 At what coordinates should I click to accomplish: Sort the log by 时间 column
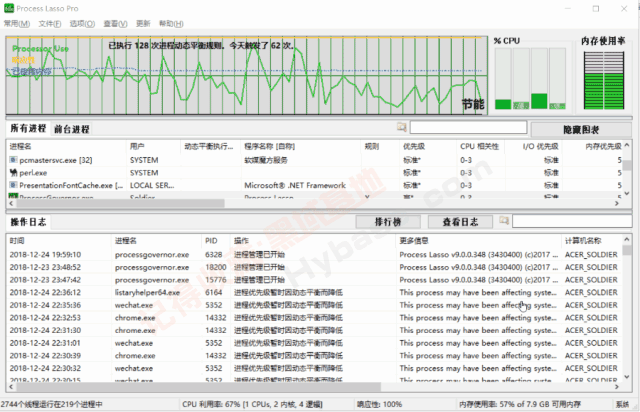pos(59,241)
